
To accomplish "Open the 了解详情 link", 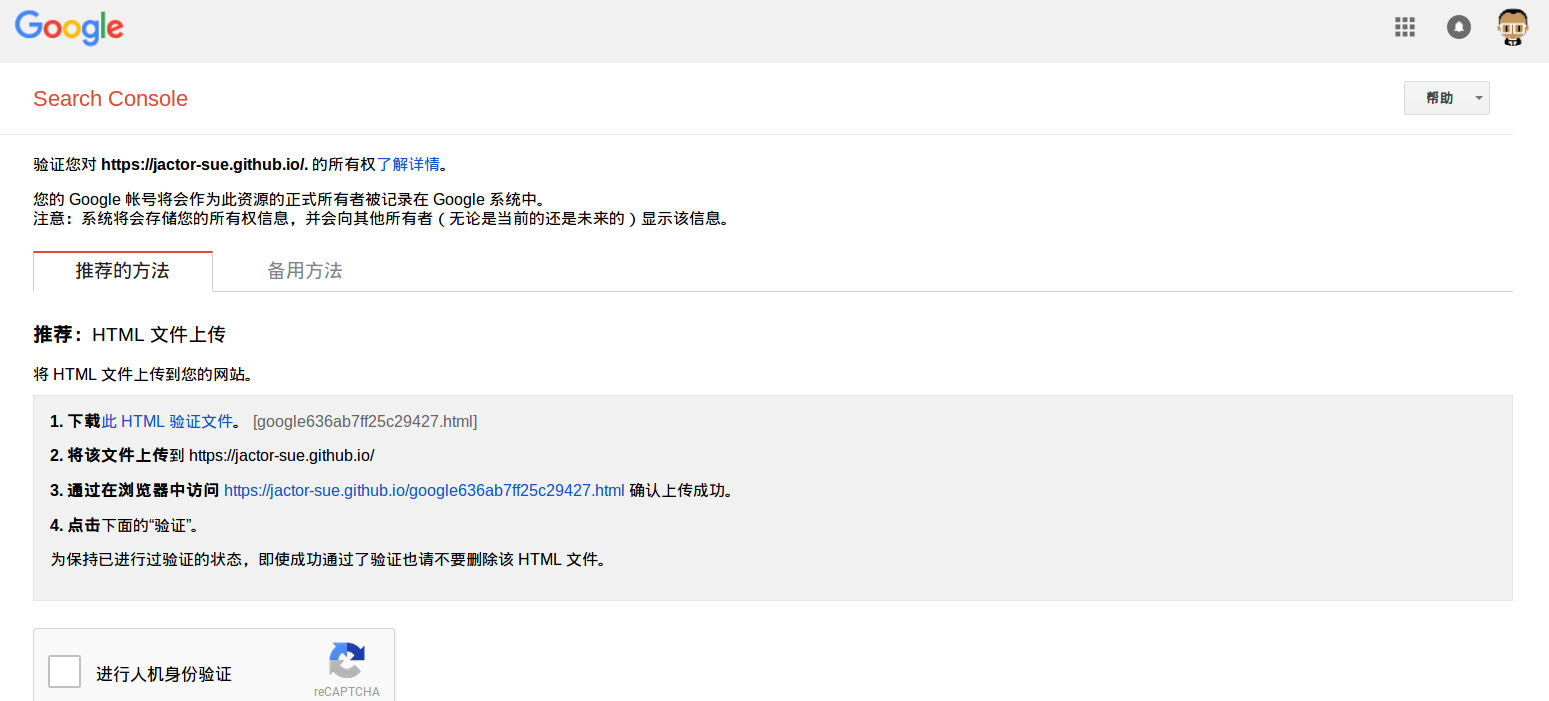I will click(x=408, y=164).
